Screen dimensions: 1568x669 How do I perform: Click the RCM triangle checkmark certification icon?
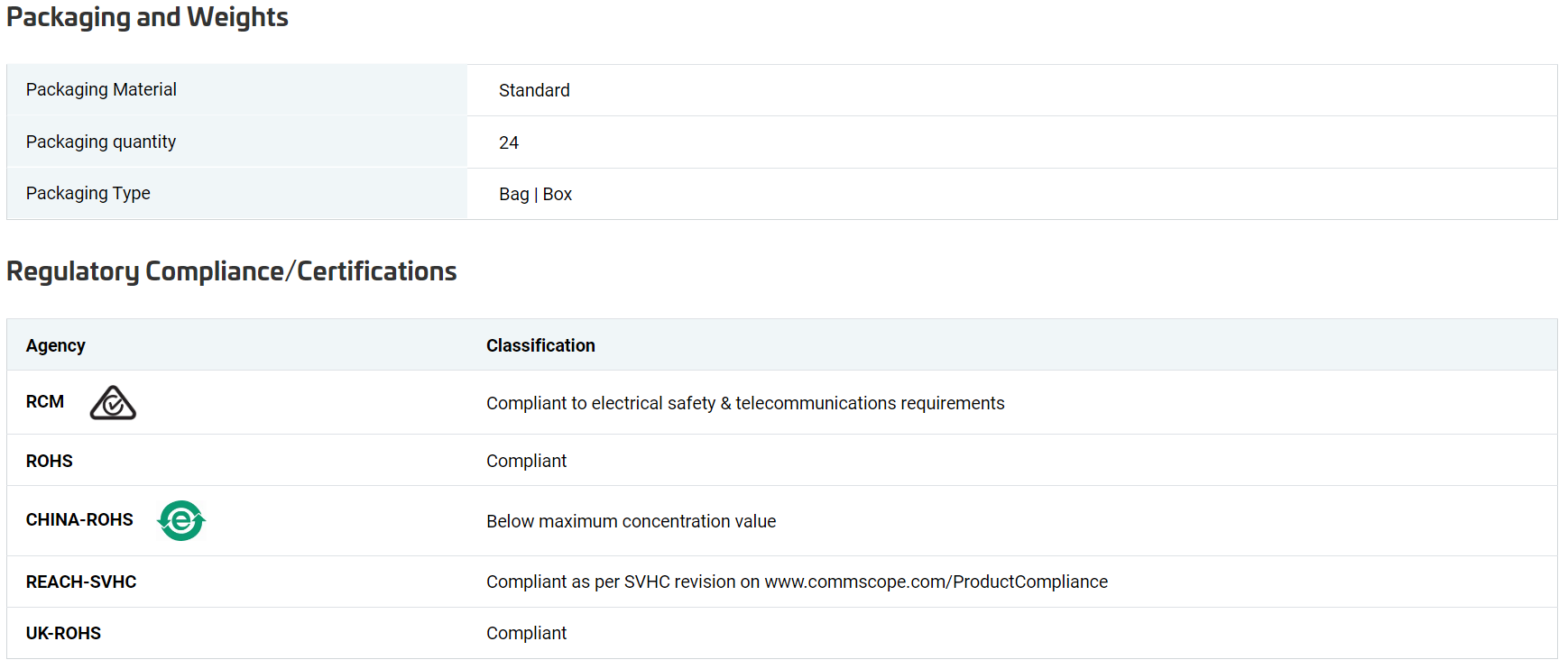tap(113, 403)
